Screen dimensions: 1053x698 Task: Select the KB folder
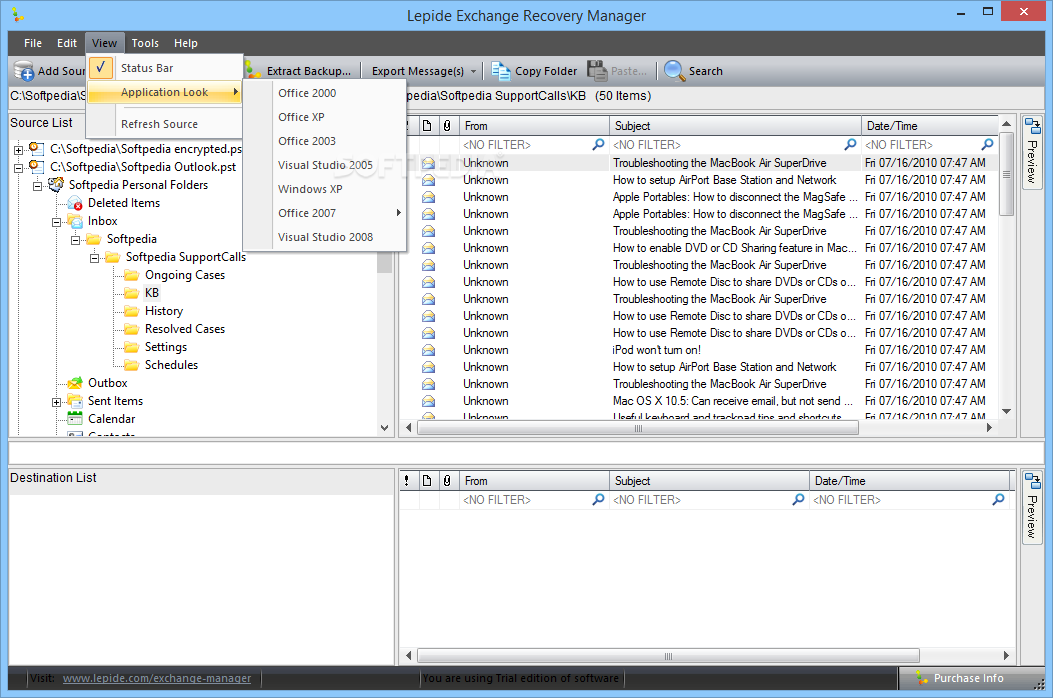point(152,293)
